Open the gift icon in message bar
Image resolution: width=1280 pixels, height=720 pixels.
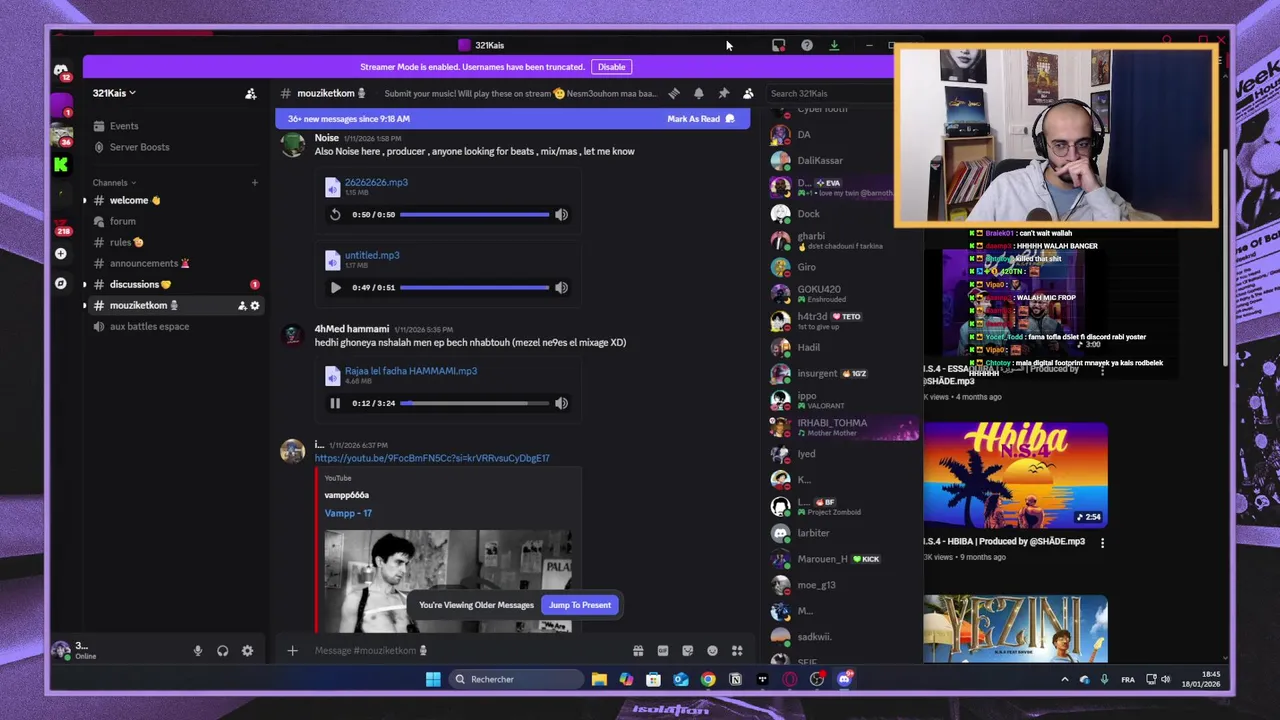pyautogui.click(x=638, y=651)
